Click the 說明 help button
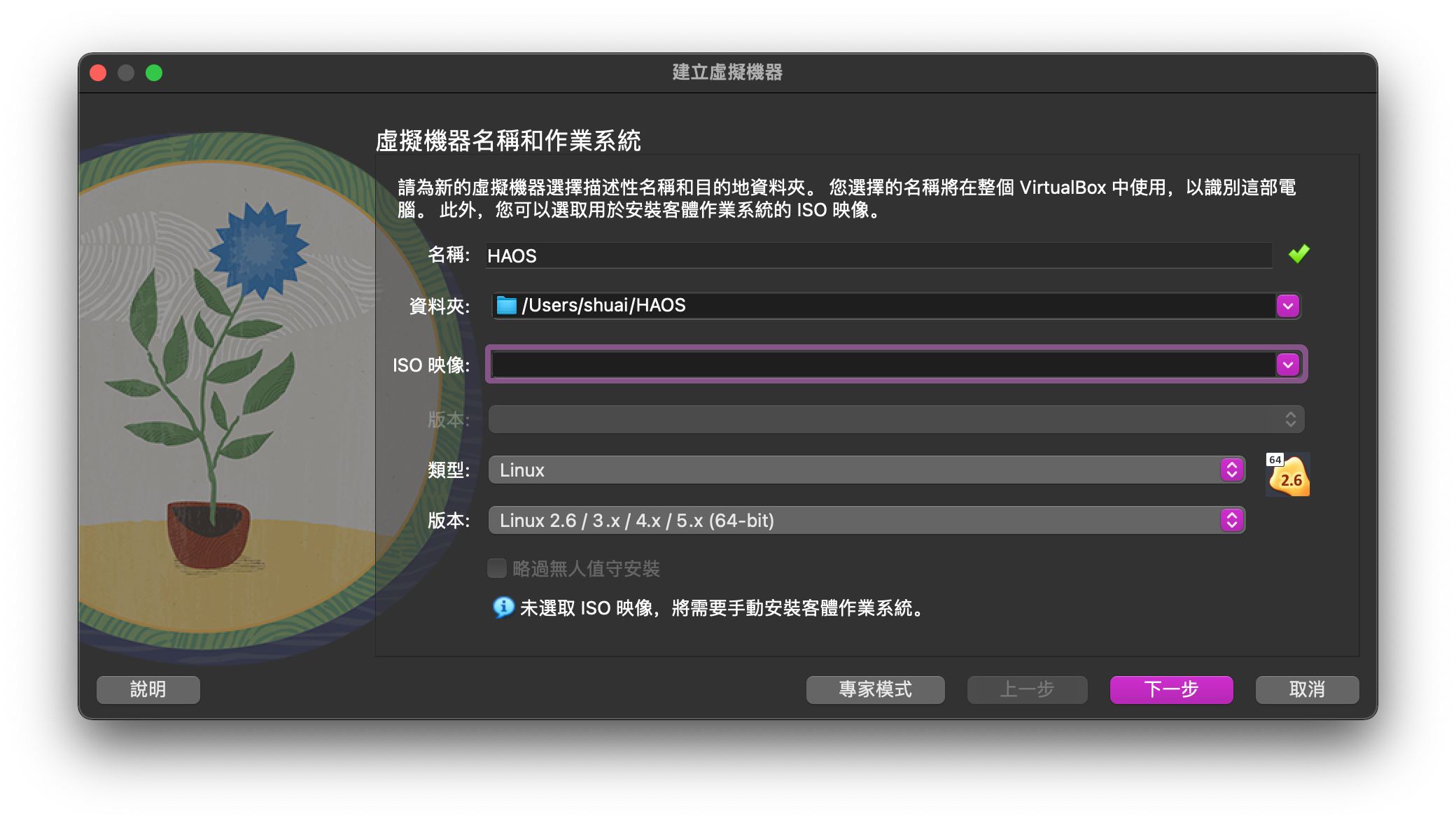Image resolution: width=1456 pixels, height=823 pixels. click(x=148, y=689)
